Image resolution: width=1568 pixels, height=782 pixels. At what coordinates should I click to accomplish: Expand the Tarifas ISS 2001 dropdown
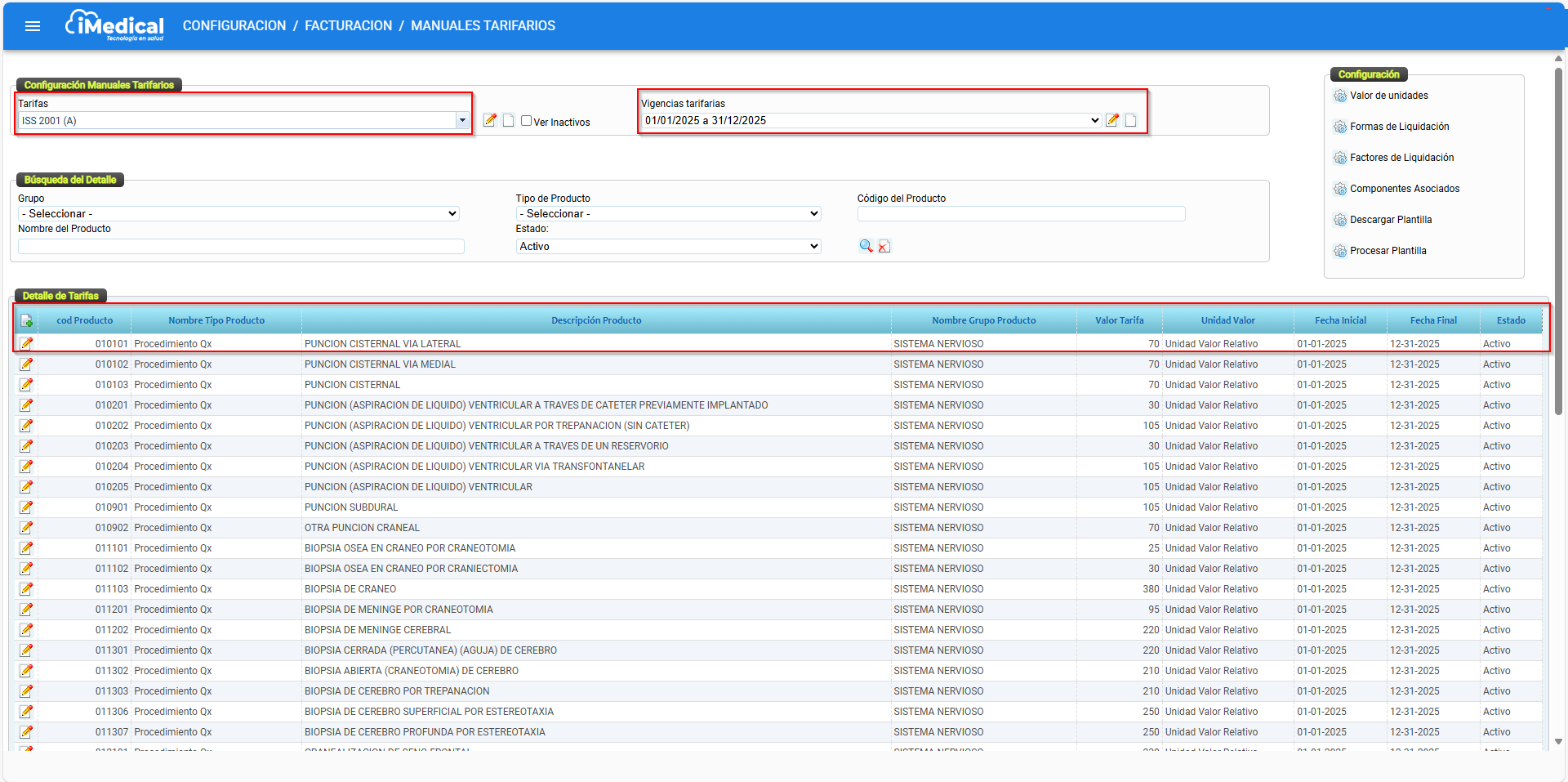coord(462,120)
